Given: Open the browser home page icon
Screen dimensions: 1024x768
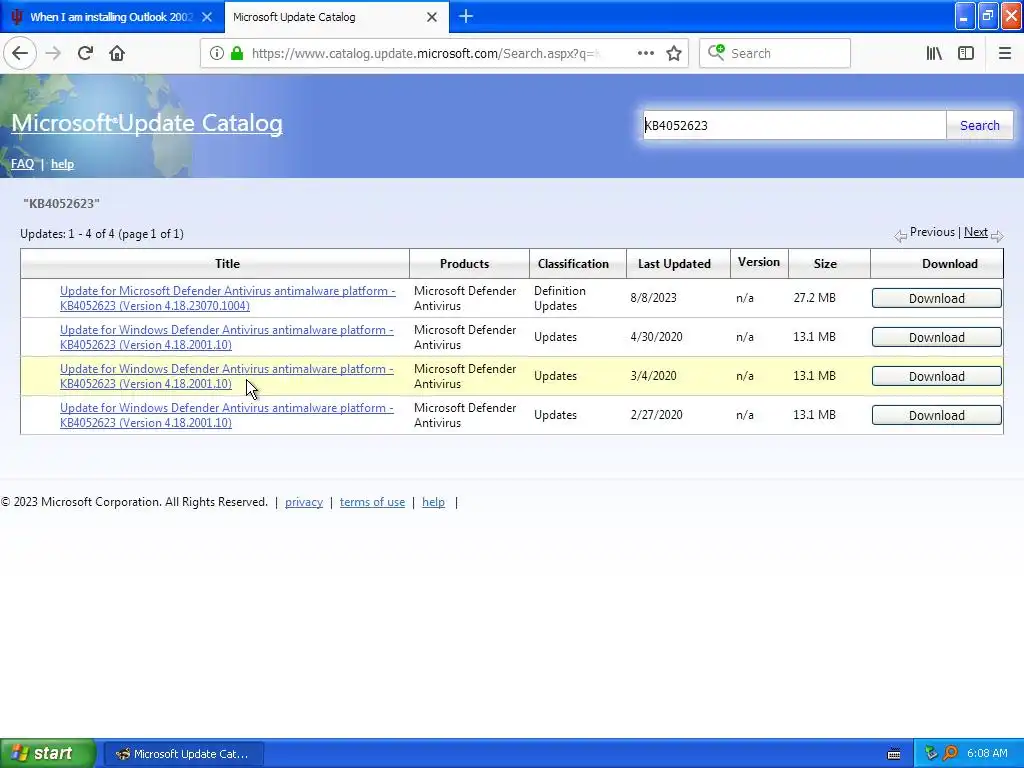Looking at the screenshot, I should pos(117,53).
